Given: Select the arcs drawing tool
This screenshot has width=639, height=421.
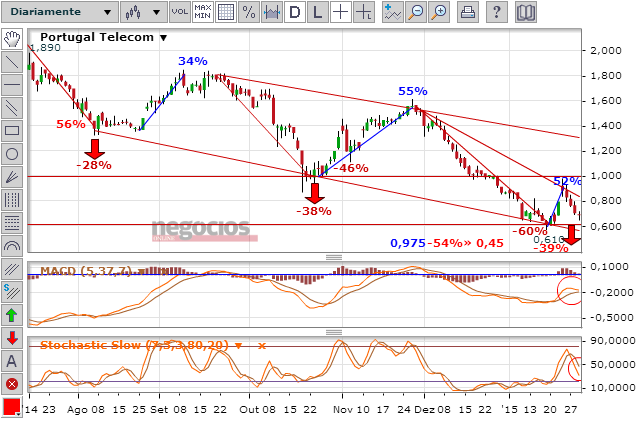Looking at the screenshot, I should tap(12, 246).
